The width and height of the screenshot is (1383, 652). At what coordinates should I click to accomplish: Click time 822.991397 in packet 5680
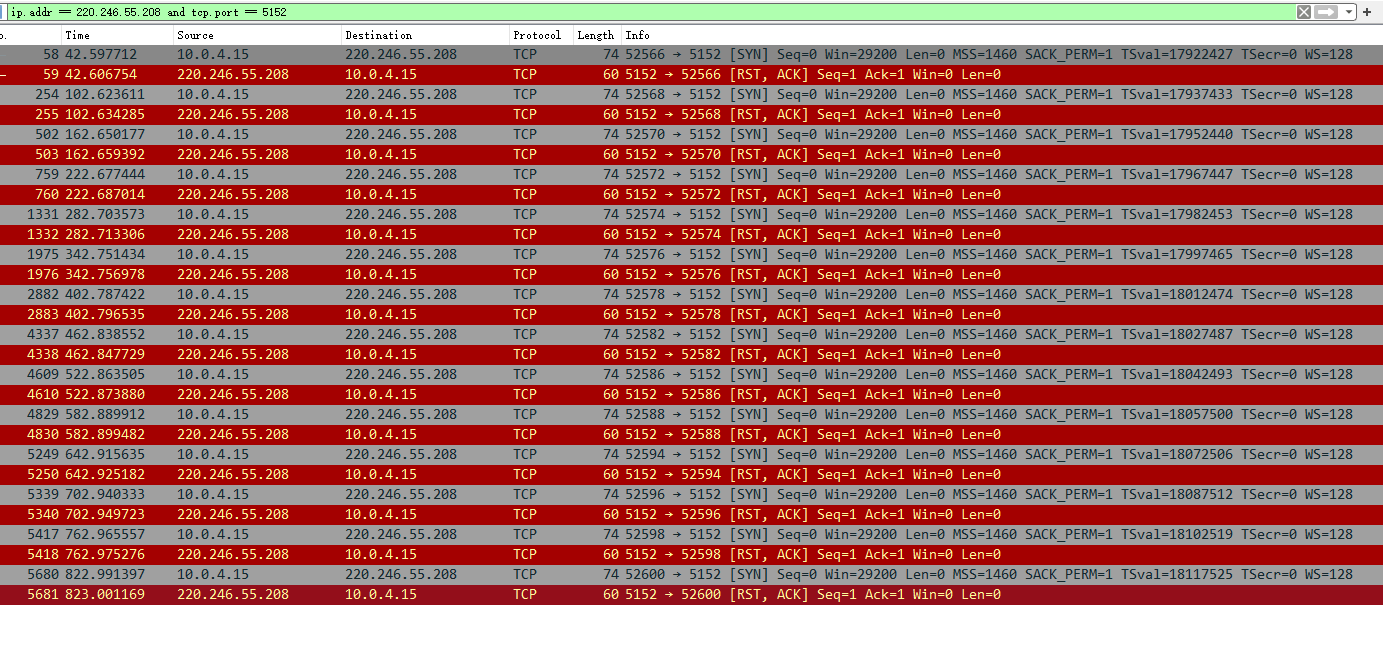pyautogui.click(x=105, y=574)
